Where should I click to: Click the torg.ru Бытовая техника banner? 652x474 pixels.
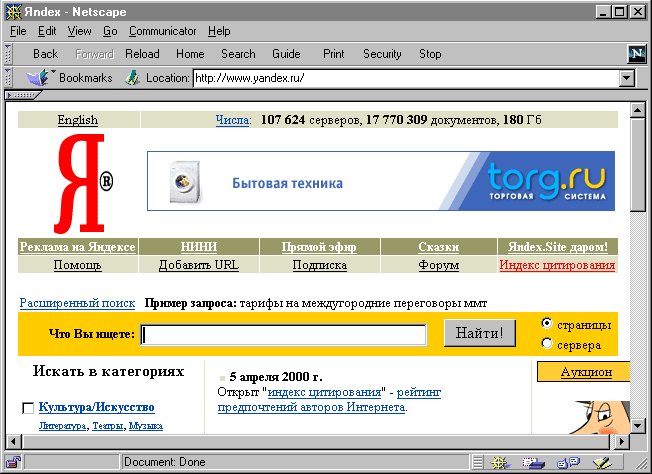click(x=381, y=181)
